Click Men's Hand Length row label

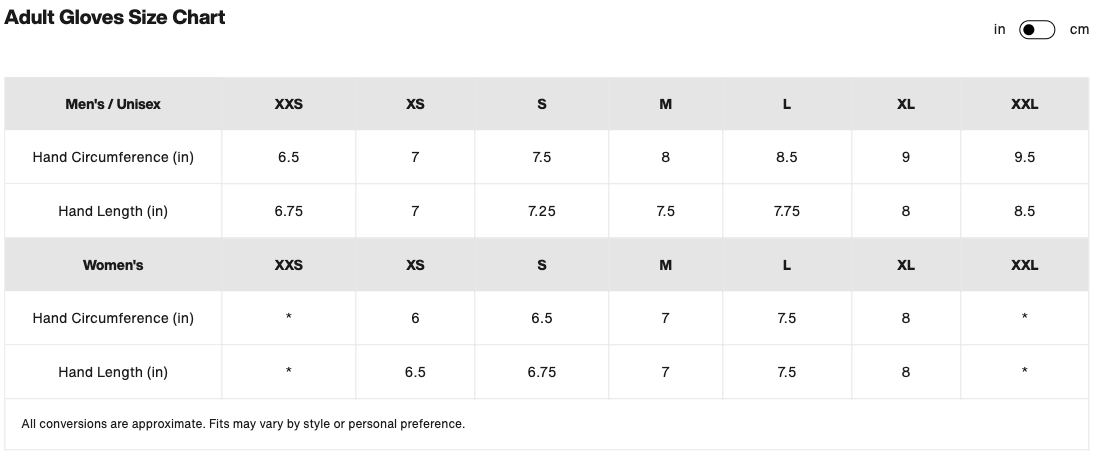pyautogui.click(x=113, y=211)
